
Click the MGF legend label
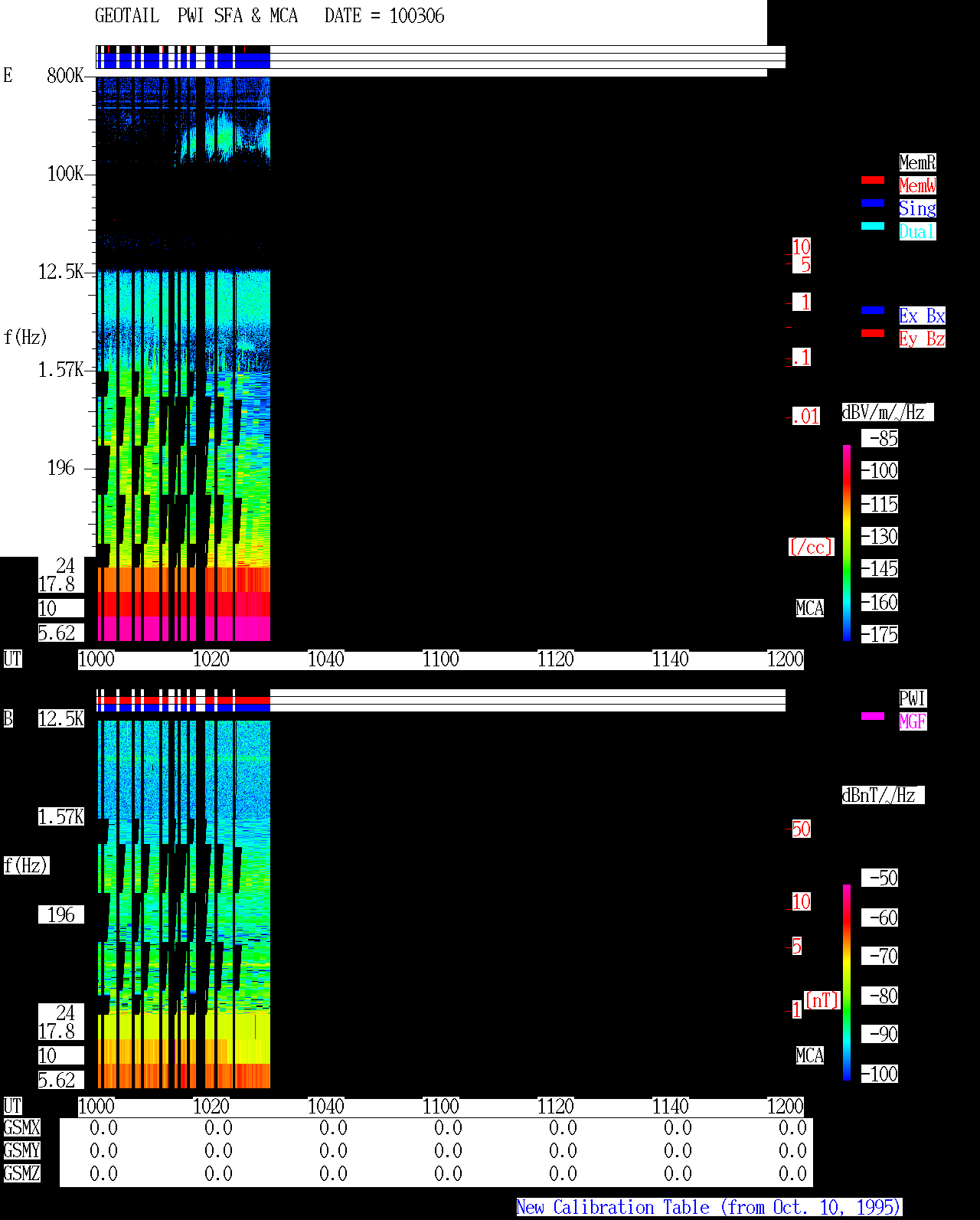pos(913,721)
